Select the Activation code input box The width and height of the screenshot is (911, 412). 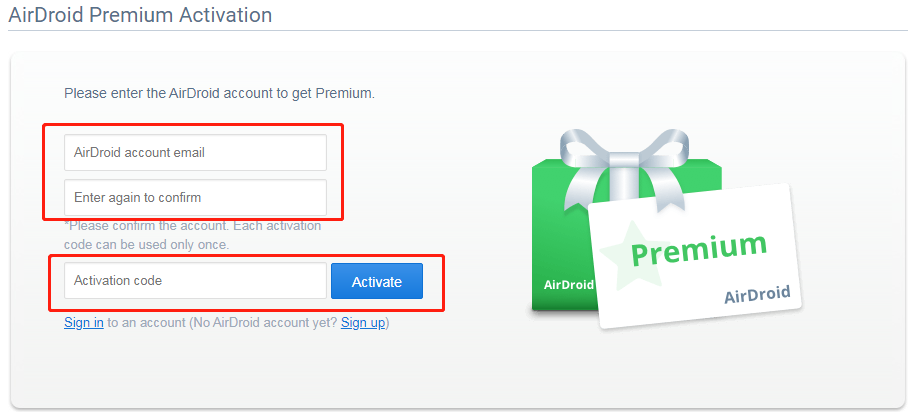coord(195,281)
